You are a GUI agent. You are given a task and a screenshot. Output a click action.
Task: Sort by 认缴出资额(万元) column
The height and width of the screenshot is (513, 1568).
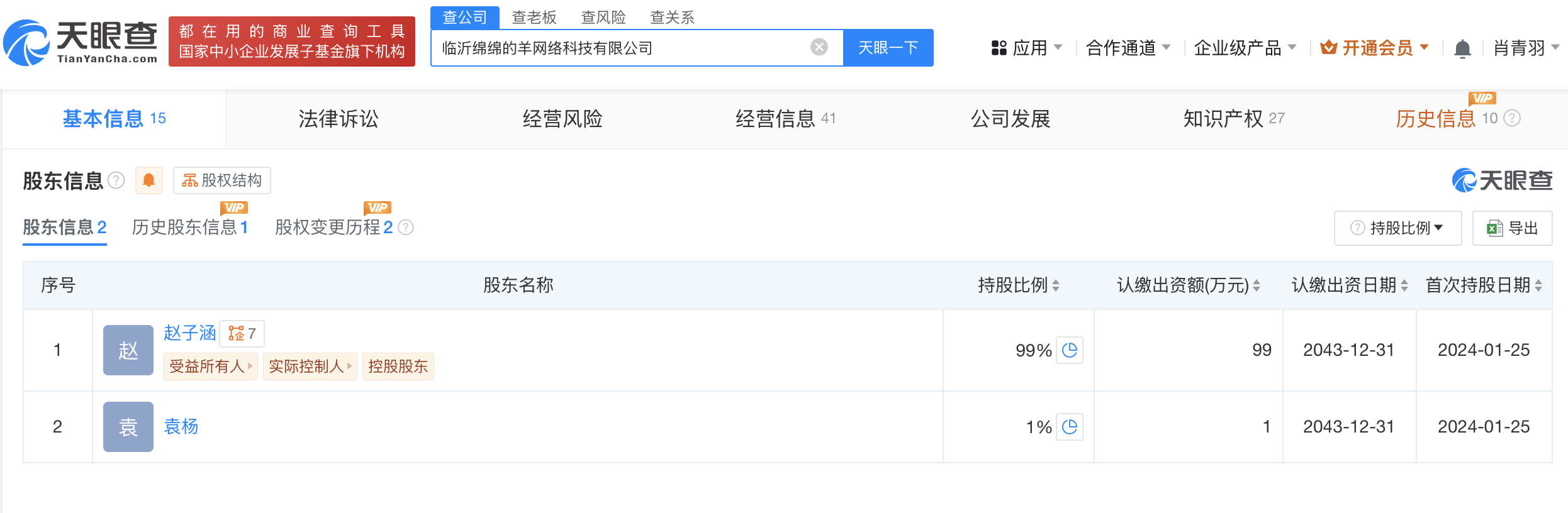coord(1257,285)
